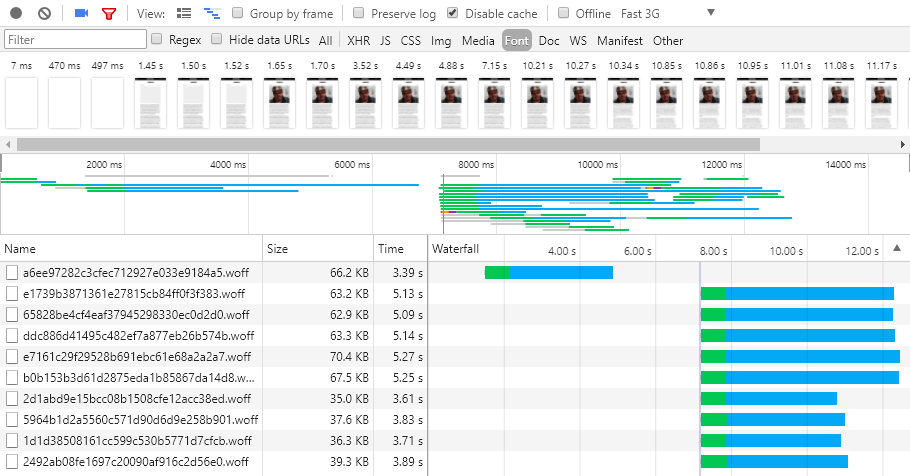Open the 10.21 s screenshot frame

pyautogui.click(x=537, y=103)
